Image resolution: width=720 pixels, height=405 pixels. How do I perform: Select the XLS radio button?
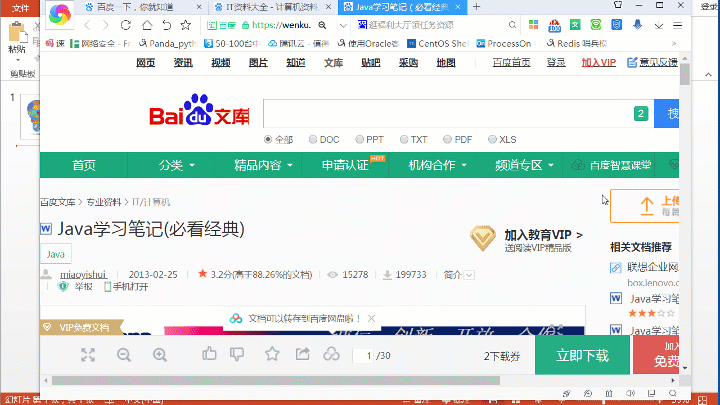pos(492,139)
